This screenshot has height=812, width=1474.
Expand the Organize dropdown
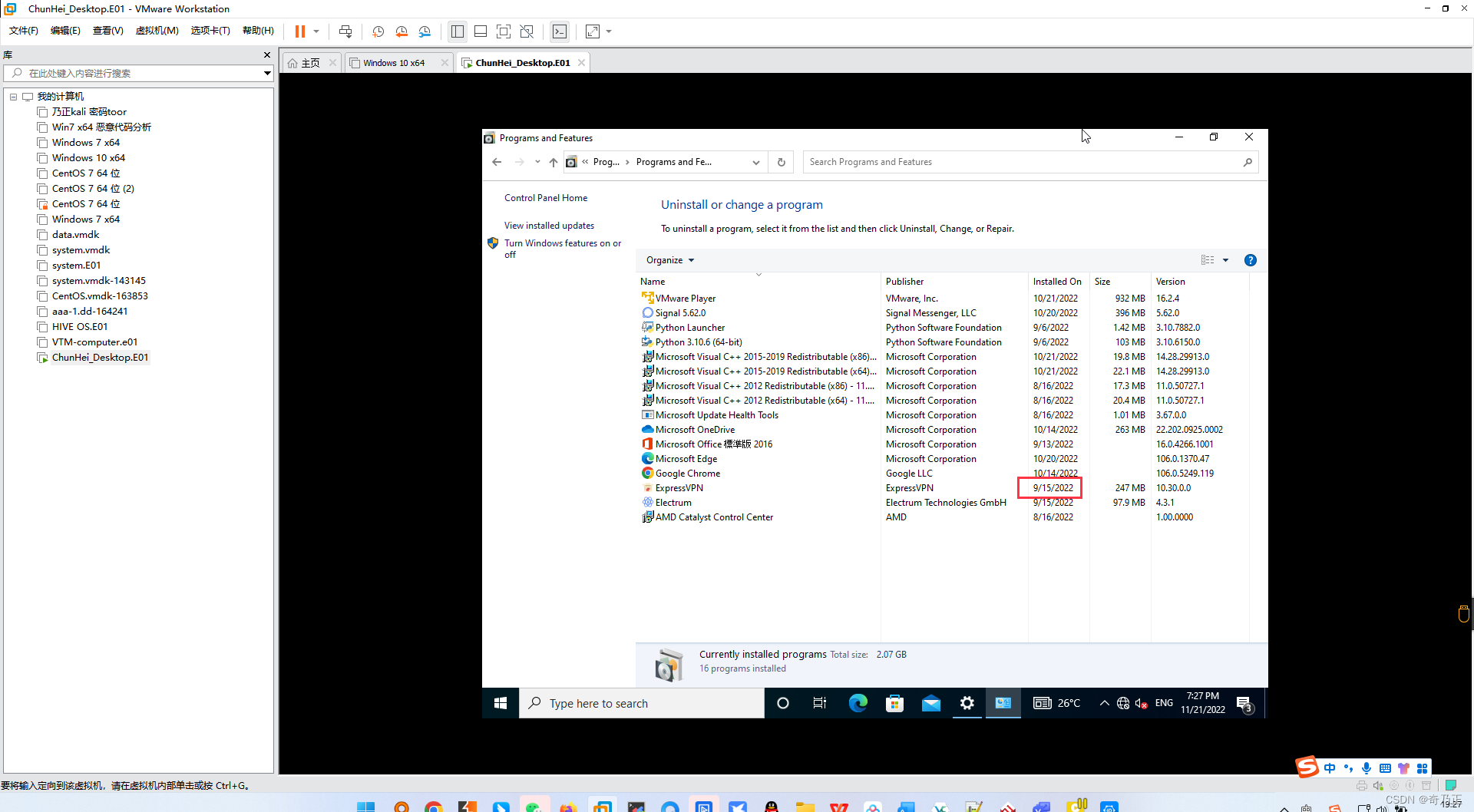(670, 260)
